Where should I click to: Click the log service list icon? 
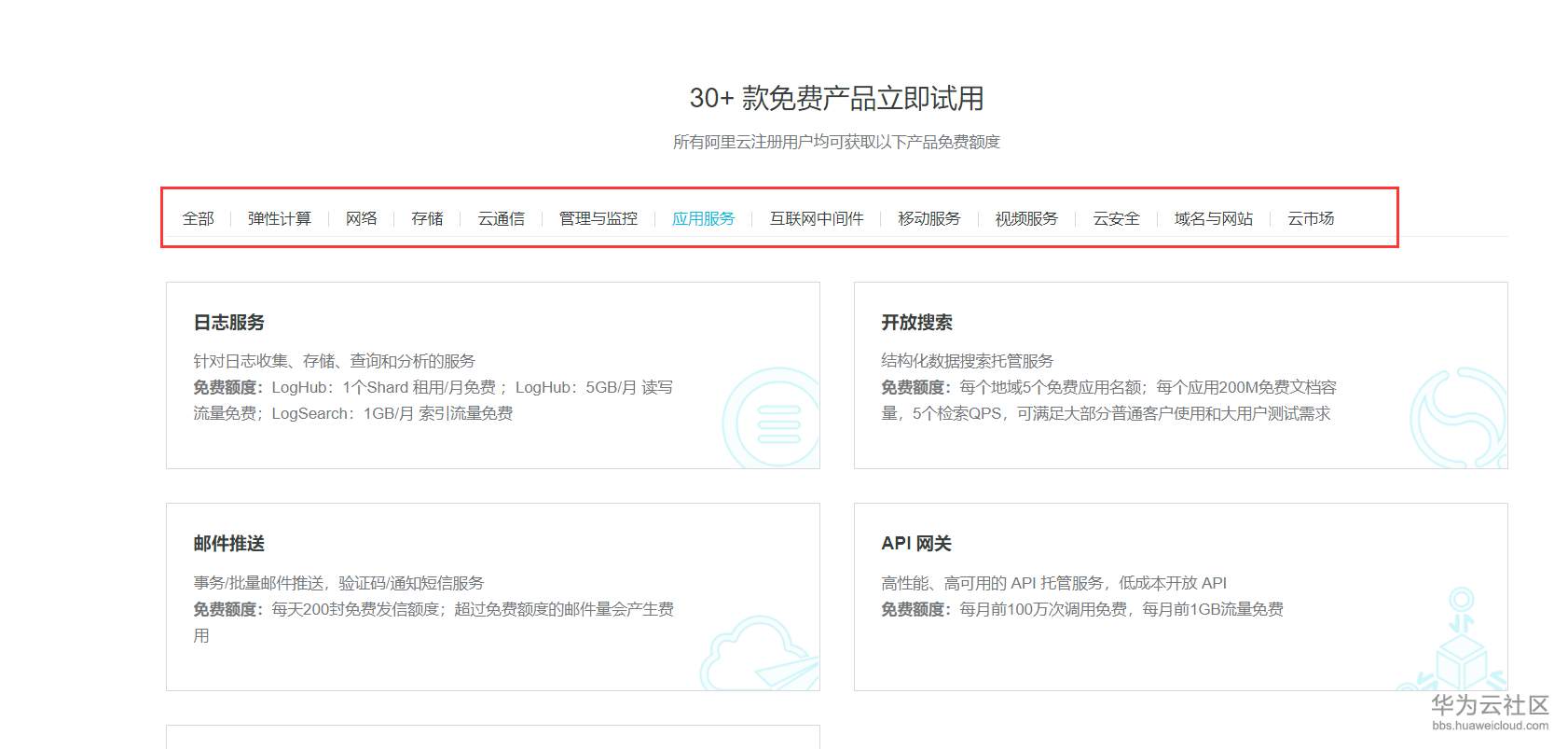pyautogui.click(x=772, y=420)
